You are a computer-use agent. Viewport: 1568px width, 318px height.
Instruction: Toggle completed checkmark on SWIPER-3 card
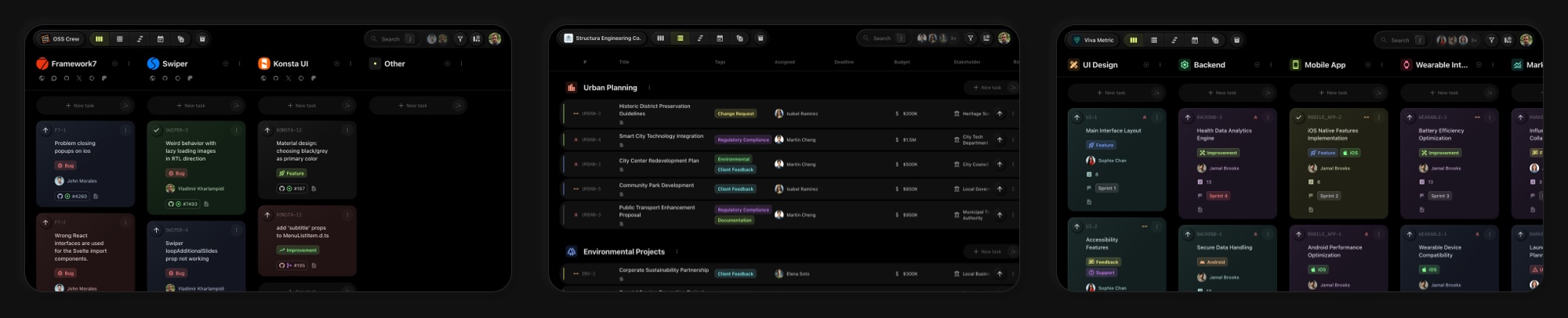157,130
